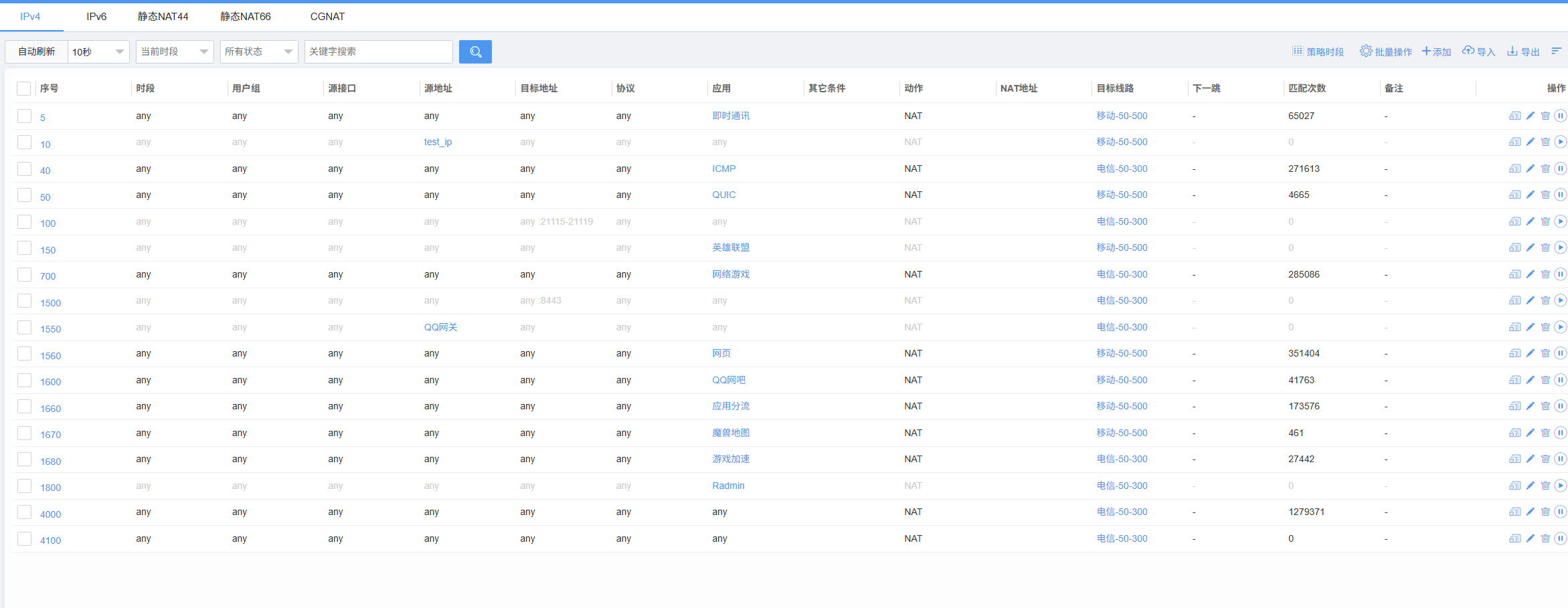The image size is (1568, 608).
Task: Open the 10秒 refresh interval dropdown
Action: (x=98, y=52)
